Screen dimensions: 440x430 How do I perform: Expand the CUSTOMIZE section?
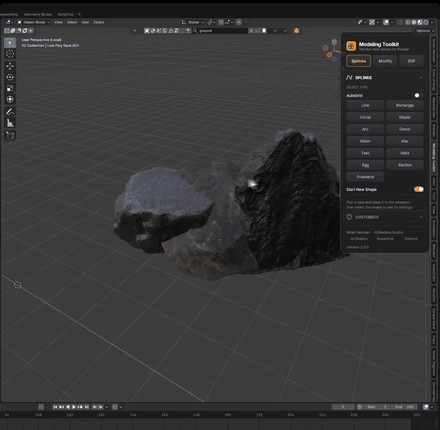pos(421,217)
